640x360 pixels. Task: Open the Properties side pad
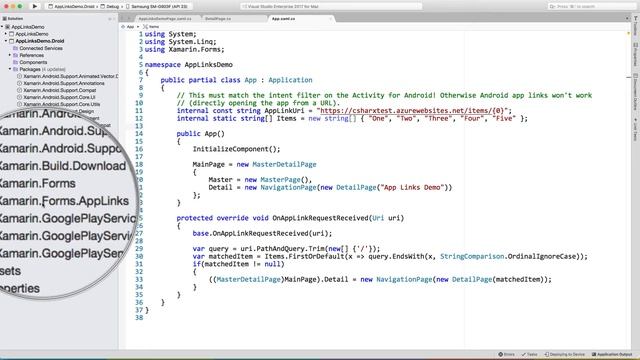click(636, 54)
